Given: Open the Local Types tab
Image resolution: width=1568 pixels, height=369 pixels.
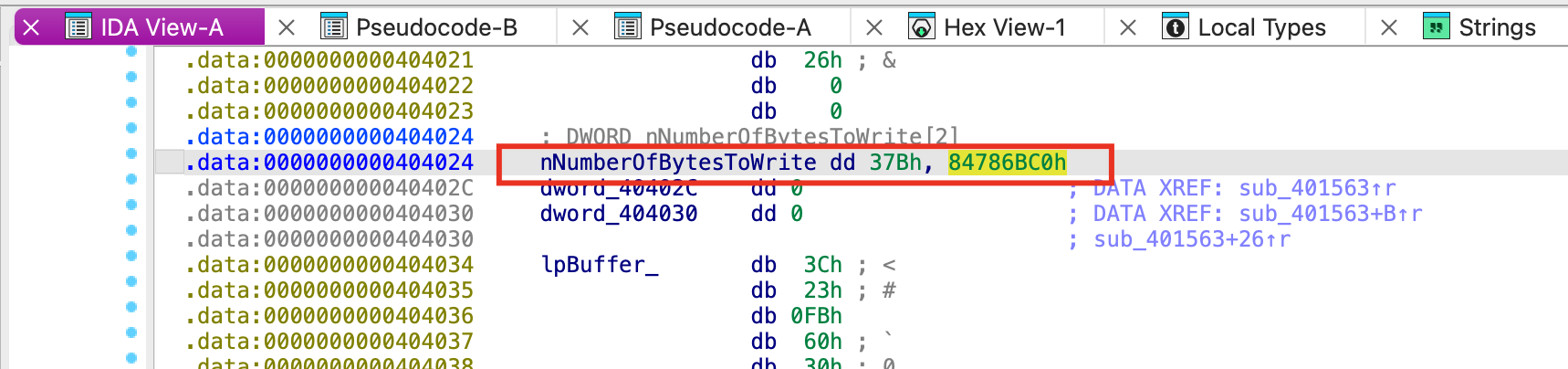Looking at the screenshot, I should pos(1260,27).
